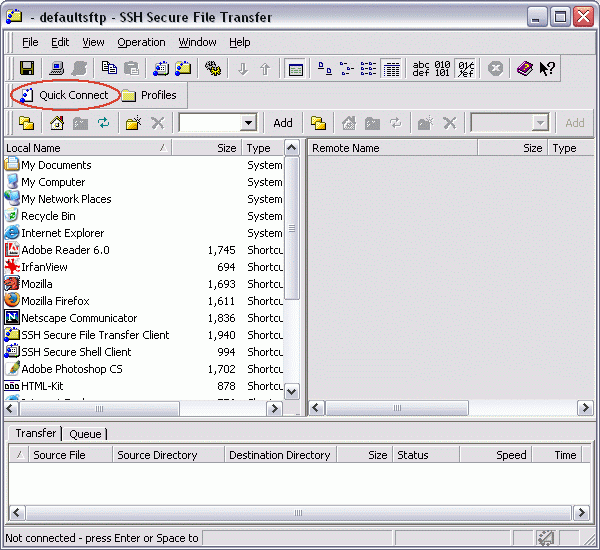Expand the local path combo box arrow

pos(248,123)
